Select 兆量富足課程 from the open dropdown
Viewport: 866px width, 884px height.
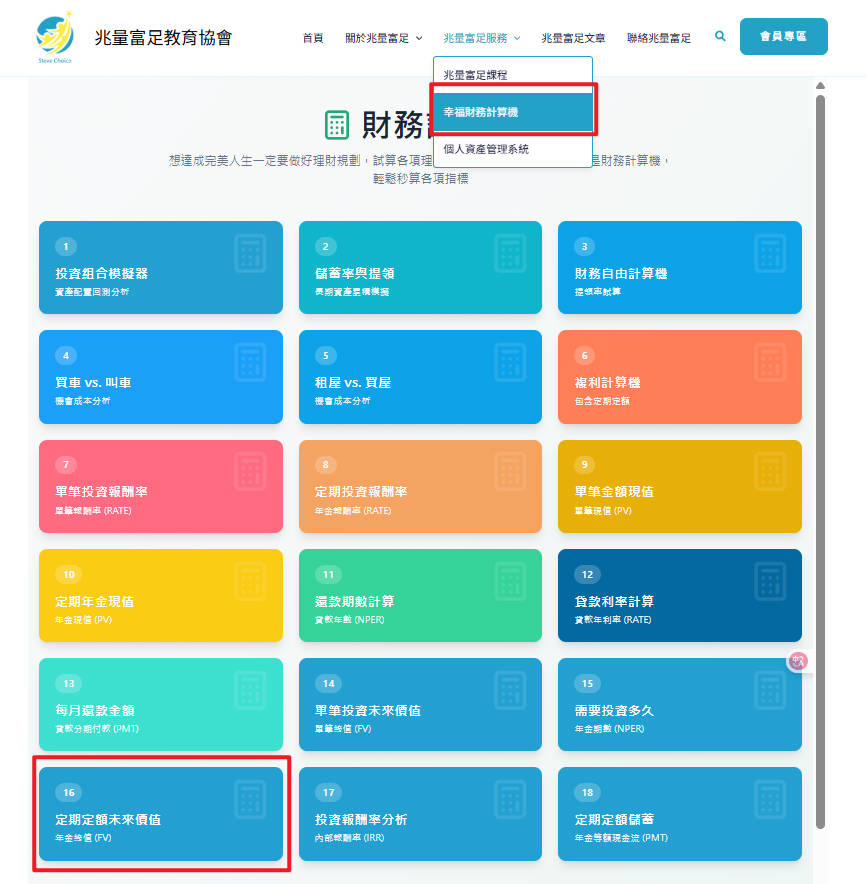coord(478,74)
